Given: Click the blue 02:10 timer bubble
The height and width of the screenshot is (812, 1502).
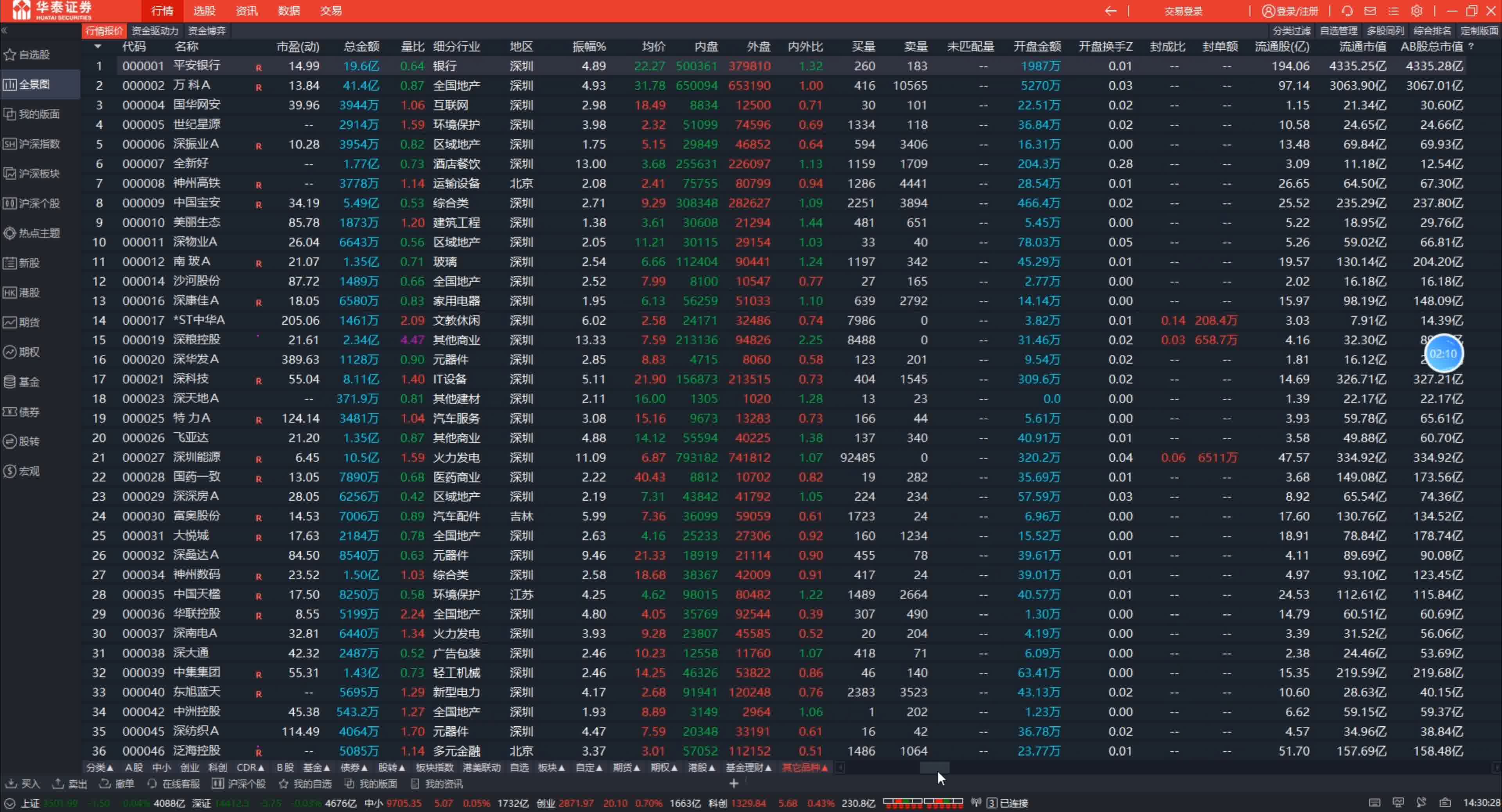Looking at the screenshot, I should pyautogui.click(x=1443, y=354).
